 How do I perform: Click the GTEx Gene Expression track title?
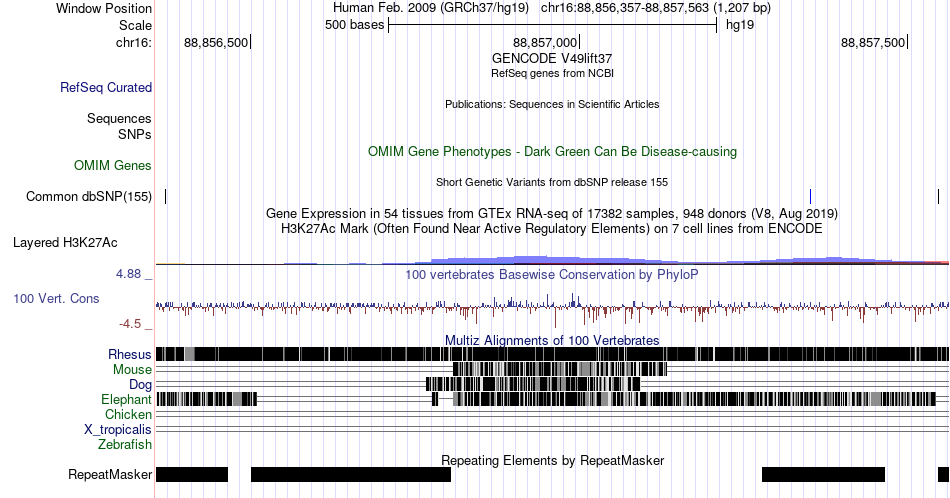click(552, 213)
